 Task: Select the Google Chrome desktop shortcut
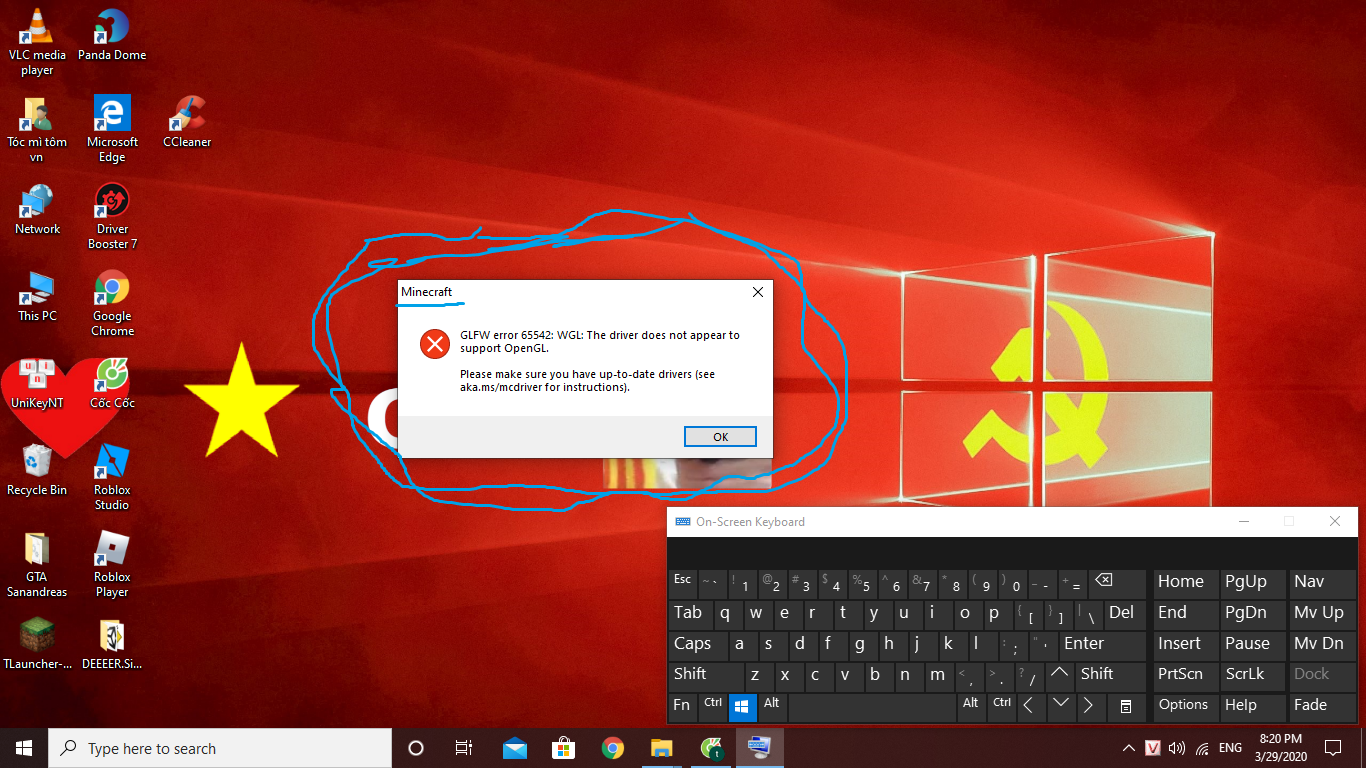(112, 304)
